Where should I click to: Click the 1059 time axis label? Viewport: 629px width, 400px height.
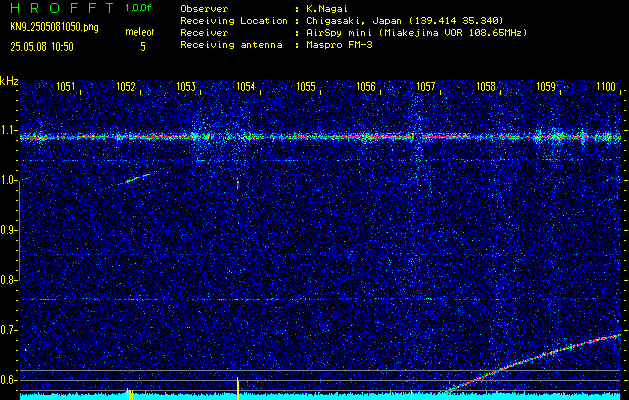click(546, 86)
